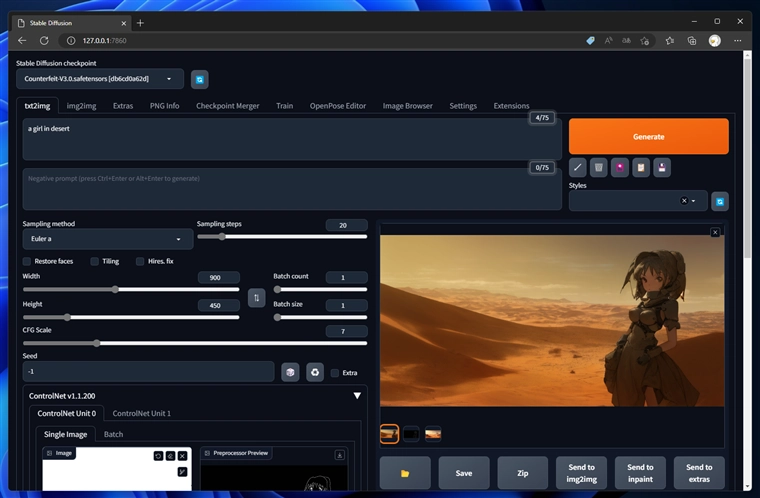Collapse the ControlNet v1.1.200 panel

tap(357, 396)
